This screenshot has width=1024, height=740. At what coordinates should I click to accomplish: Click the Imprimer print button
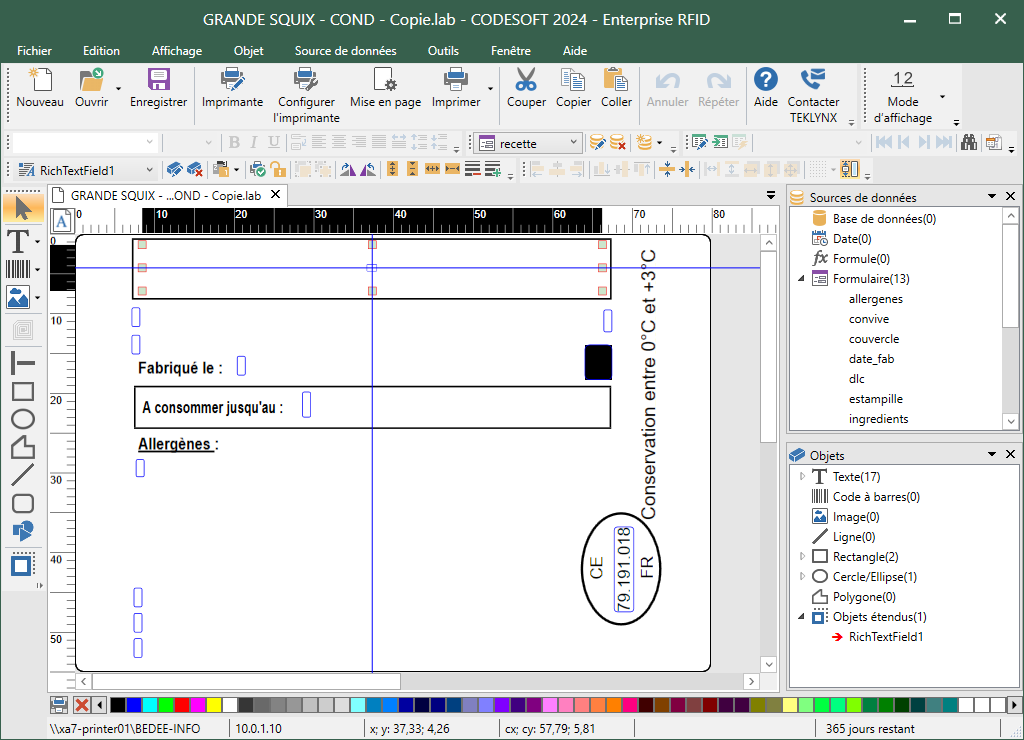tap(456, 80)
